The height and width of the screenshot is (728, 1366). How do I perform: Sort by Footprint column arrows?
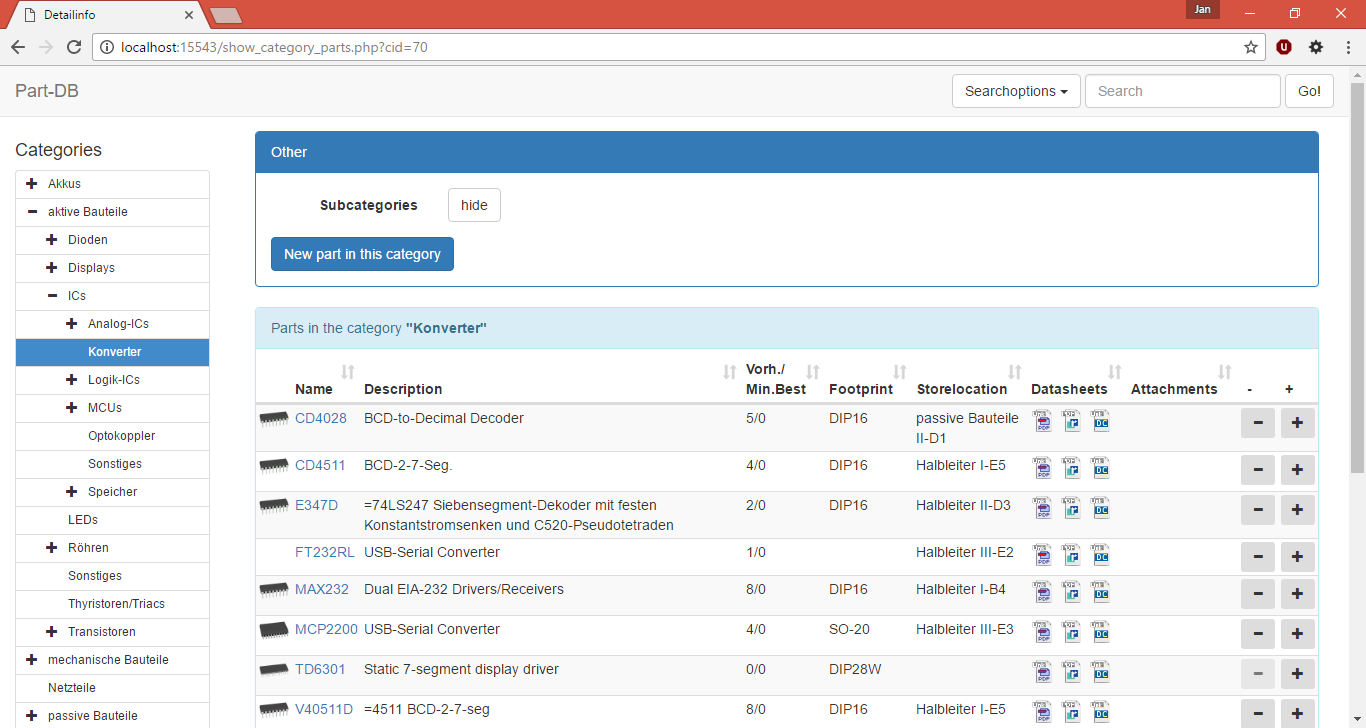(x=899, y=372)
